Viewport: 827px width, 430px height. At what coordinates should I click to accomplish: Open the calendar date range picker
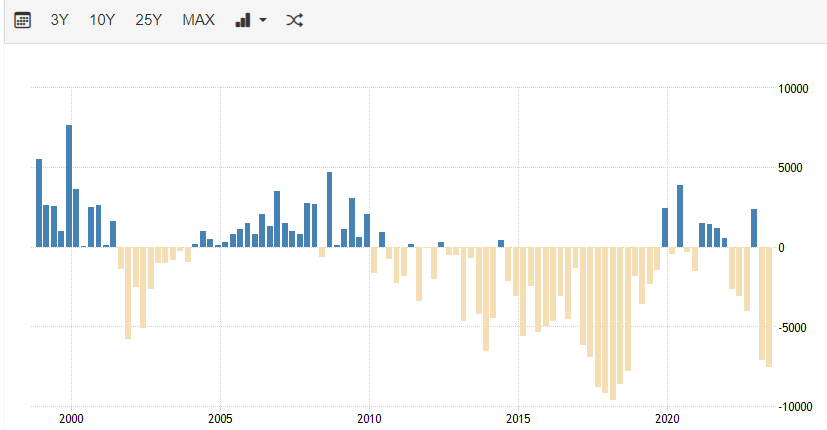click(x=23, y=20)
